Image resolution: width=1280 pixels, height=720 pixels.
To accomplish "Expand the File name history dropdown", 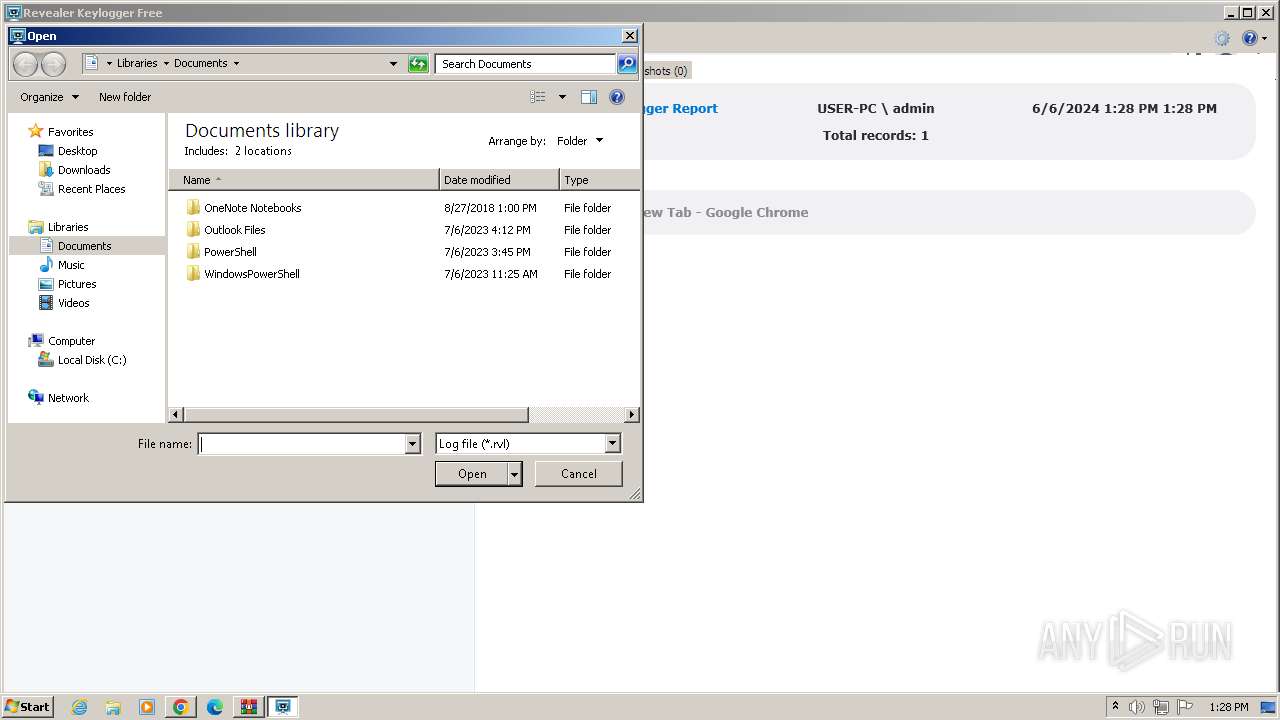I will [412, 444].
